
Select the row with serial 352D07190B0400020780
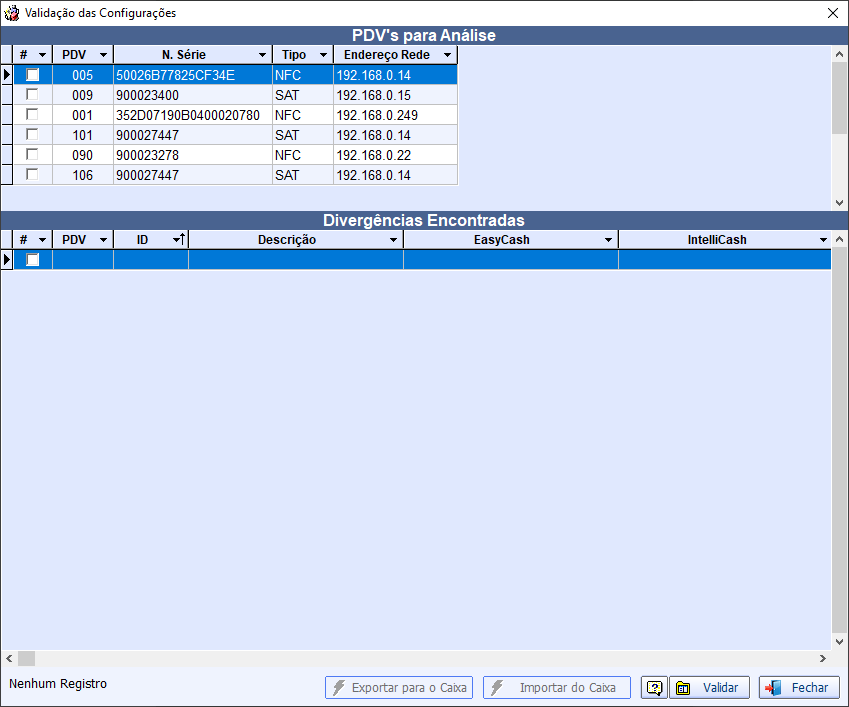(x=187, y=115)
